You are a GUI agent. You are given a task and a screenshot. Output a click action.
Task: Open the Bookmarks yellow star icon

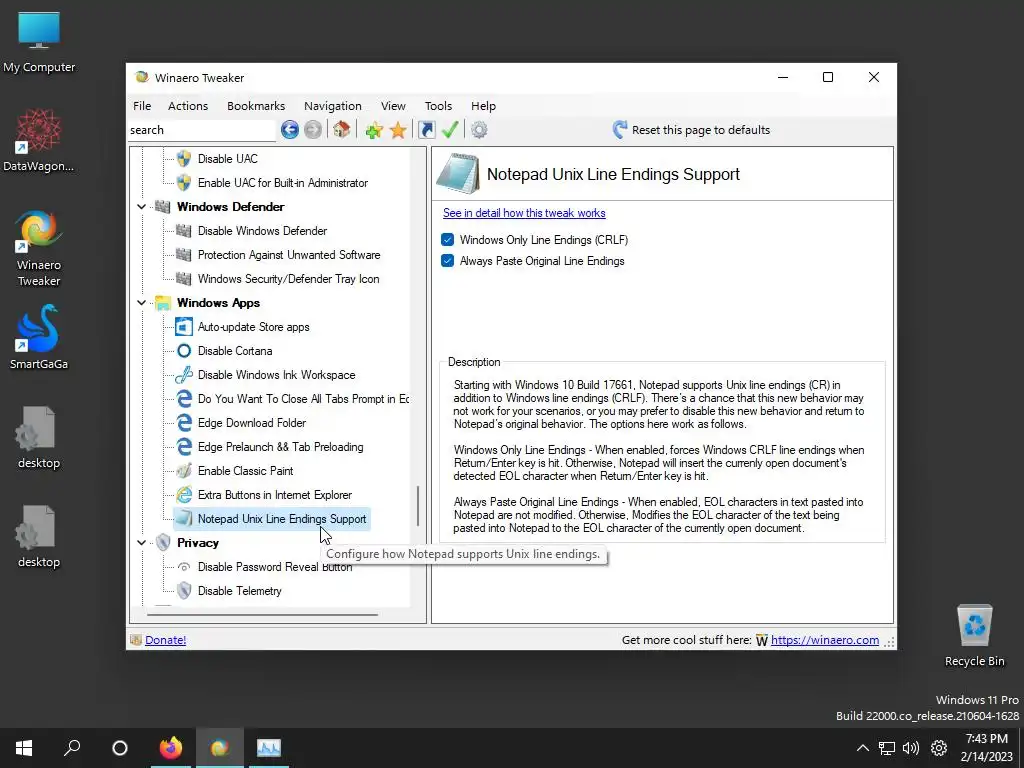pos(398,130)
